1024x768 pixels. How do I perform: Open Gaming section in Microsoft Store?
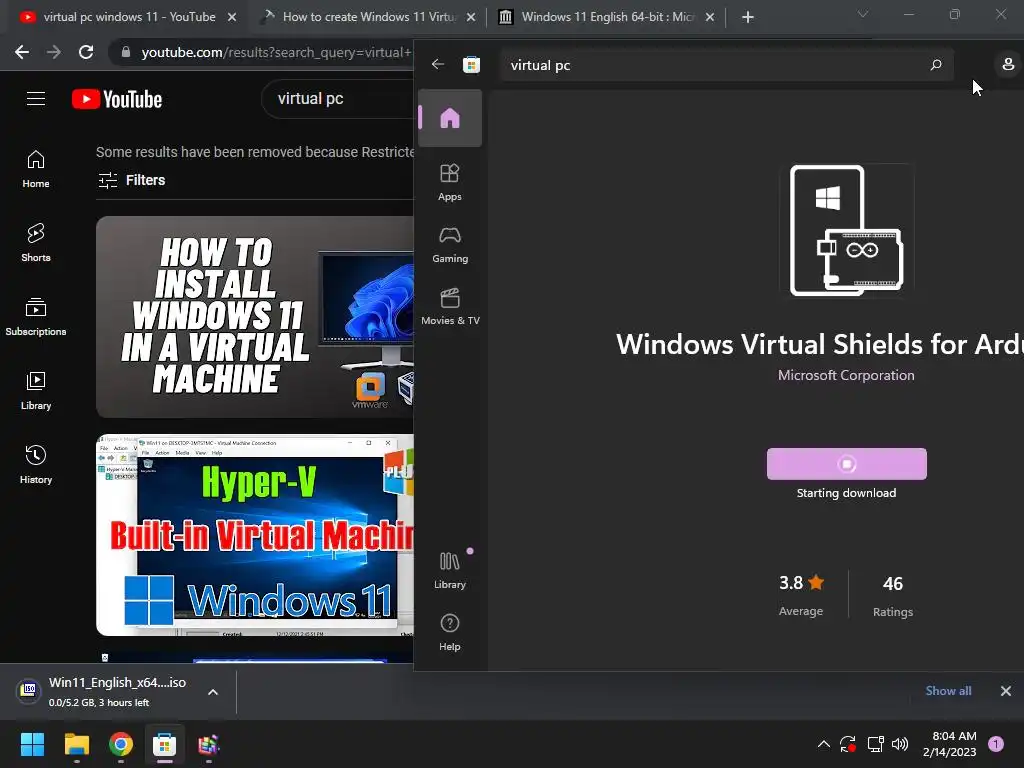pos(450,244)
